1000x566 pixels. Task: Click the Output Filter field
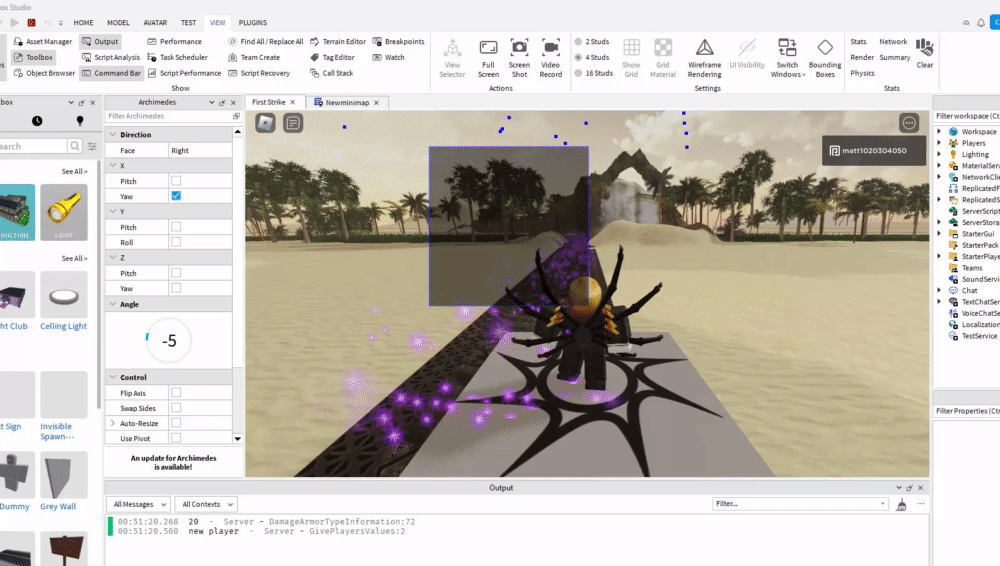click(800, 503)
